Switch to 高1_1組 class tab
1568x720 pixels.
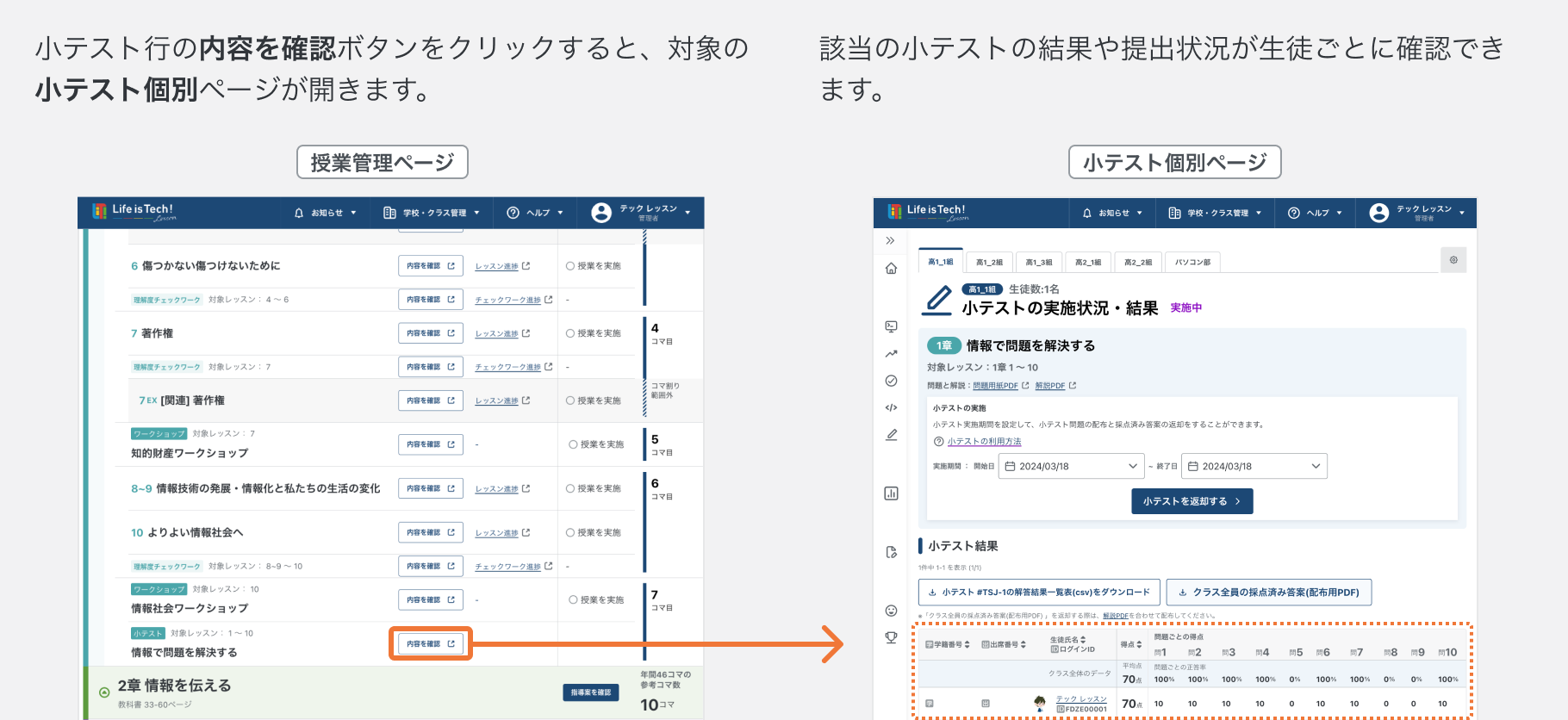941,262
